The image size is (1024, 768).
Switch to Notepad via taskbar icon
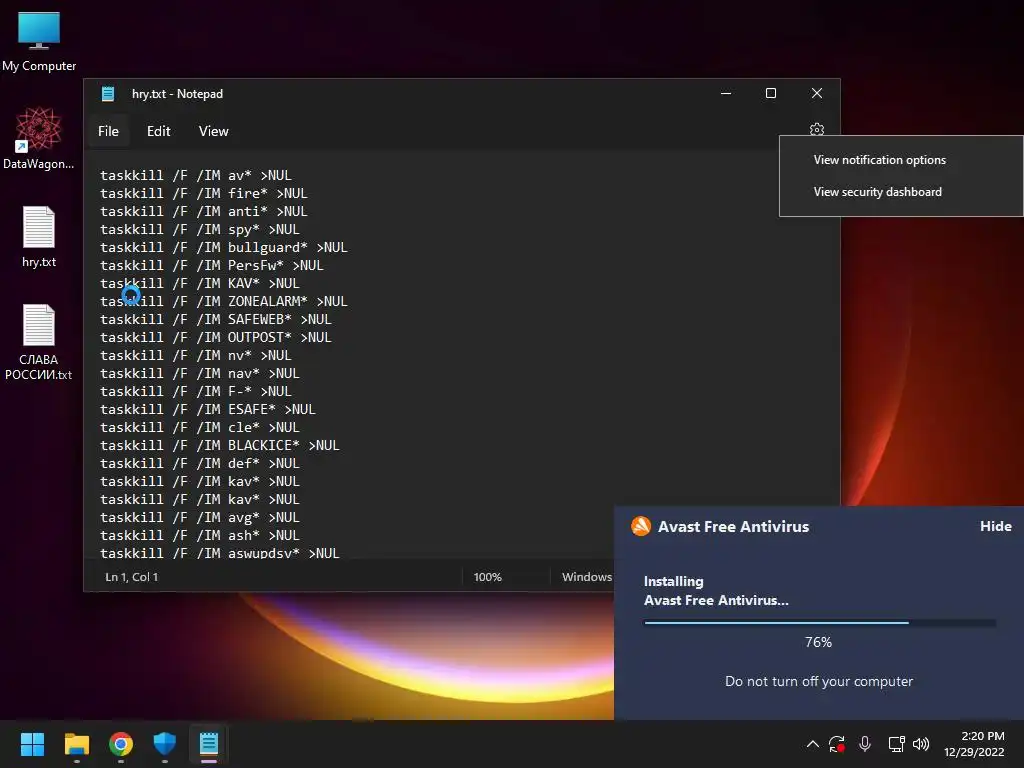209,744
